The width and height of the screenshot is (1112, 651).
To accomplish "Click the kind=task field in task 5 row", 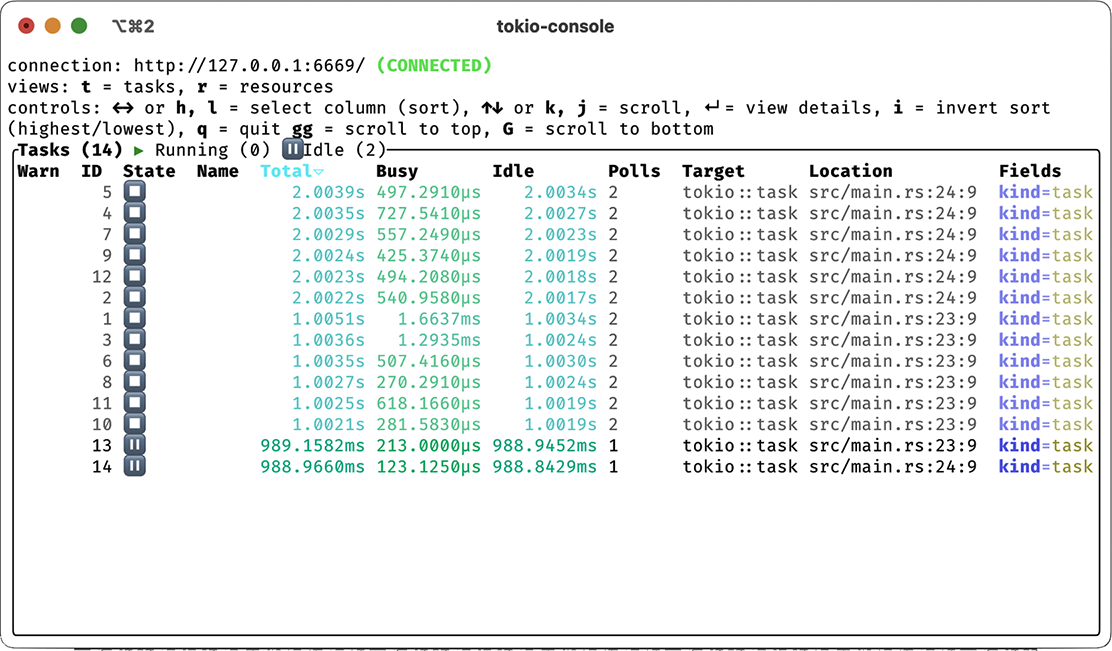I will point(1045,192).
